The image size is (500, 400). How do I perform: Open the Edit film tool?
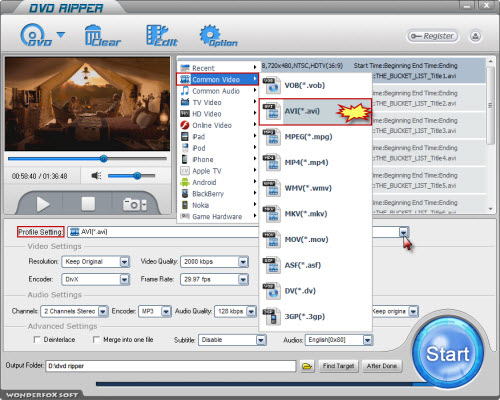point(161,36)
